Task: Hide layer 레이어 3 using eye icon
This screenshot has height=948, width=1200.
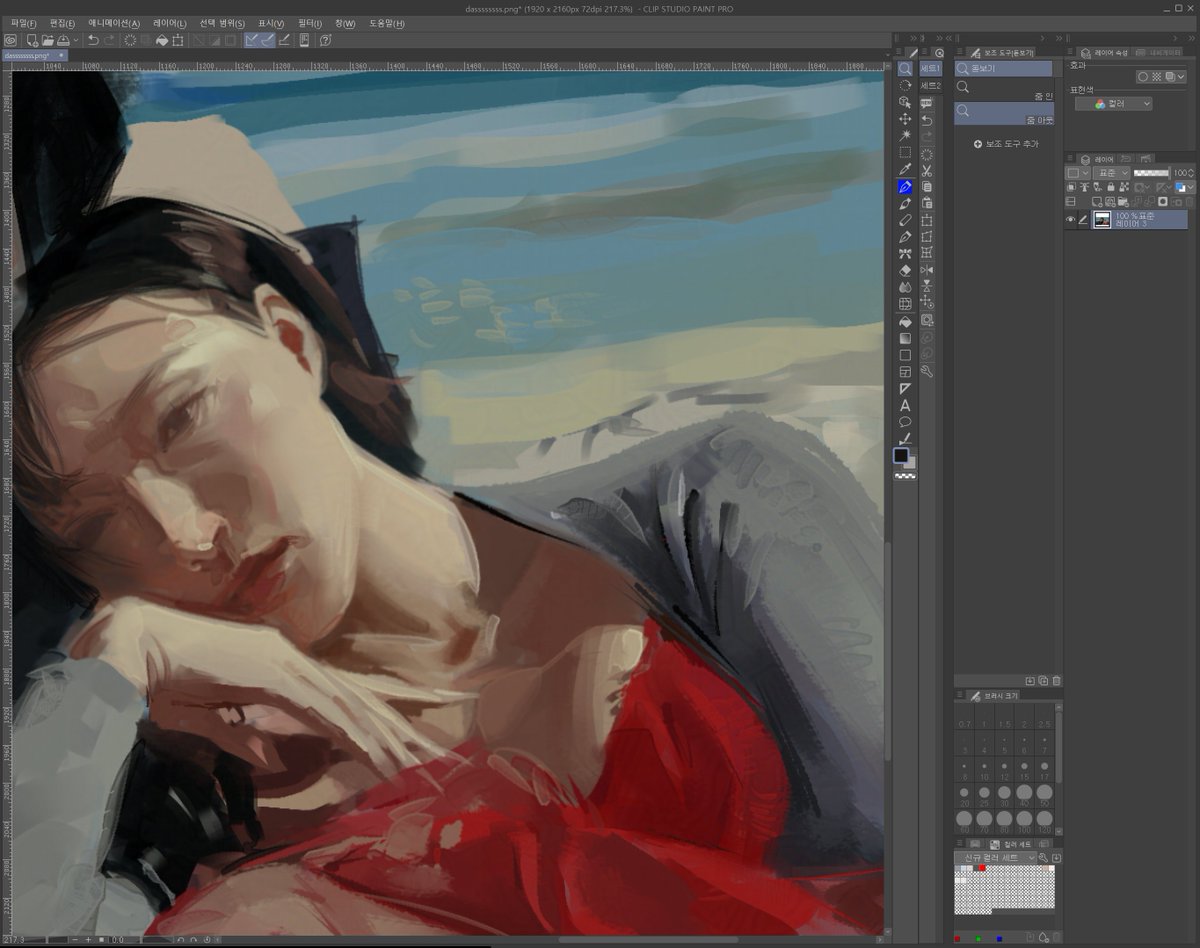Action: [x=1070, y=220]
